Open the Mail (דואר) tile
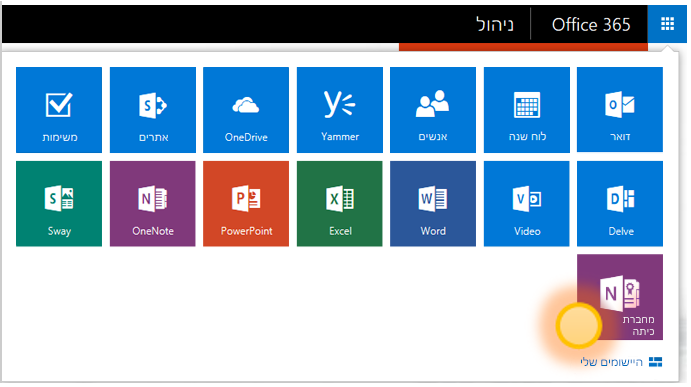 point(620,110)
